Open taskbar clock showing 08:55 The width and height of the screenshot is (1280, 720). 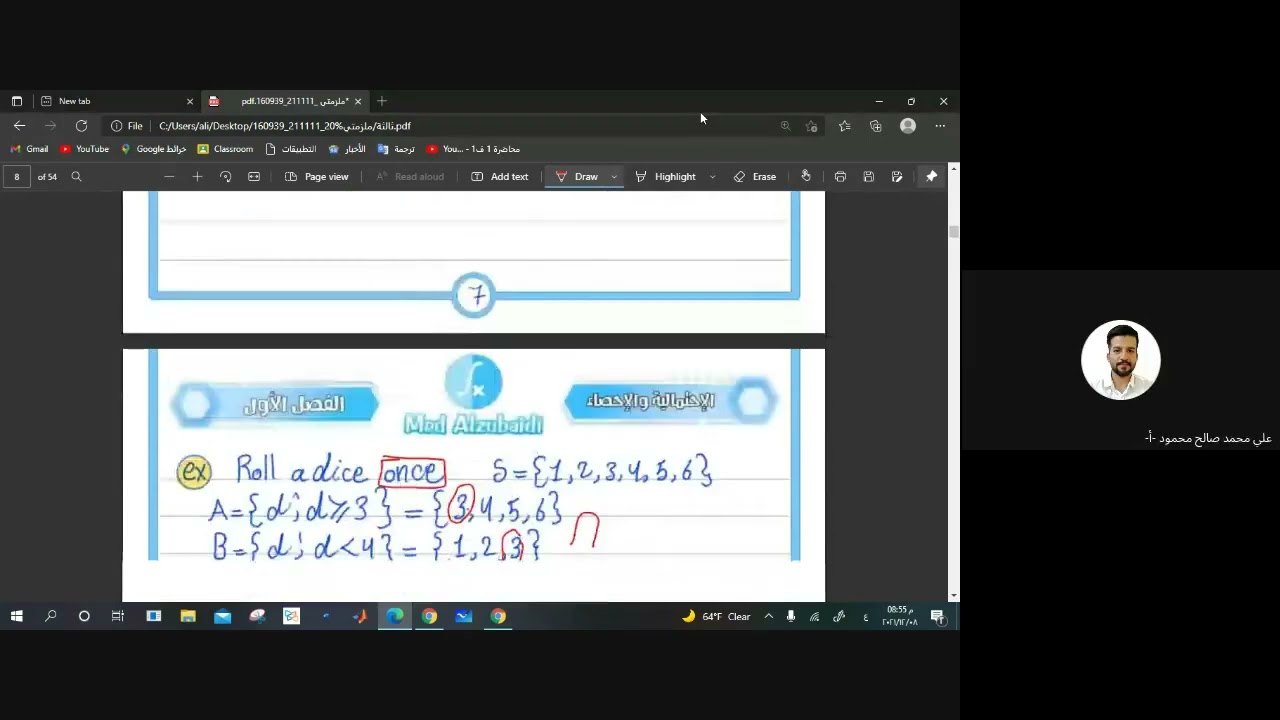[x=899, y=616]
